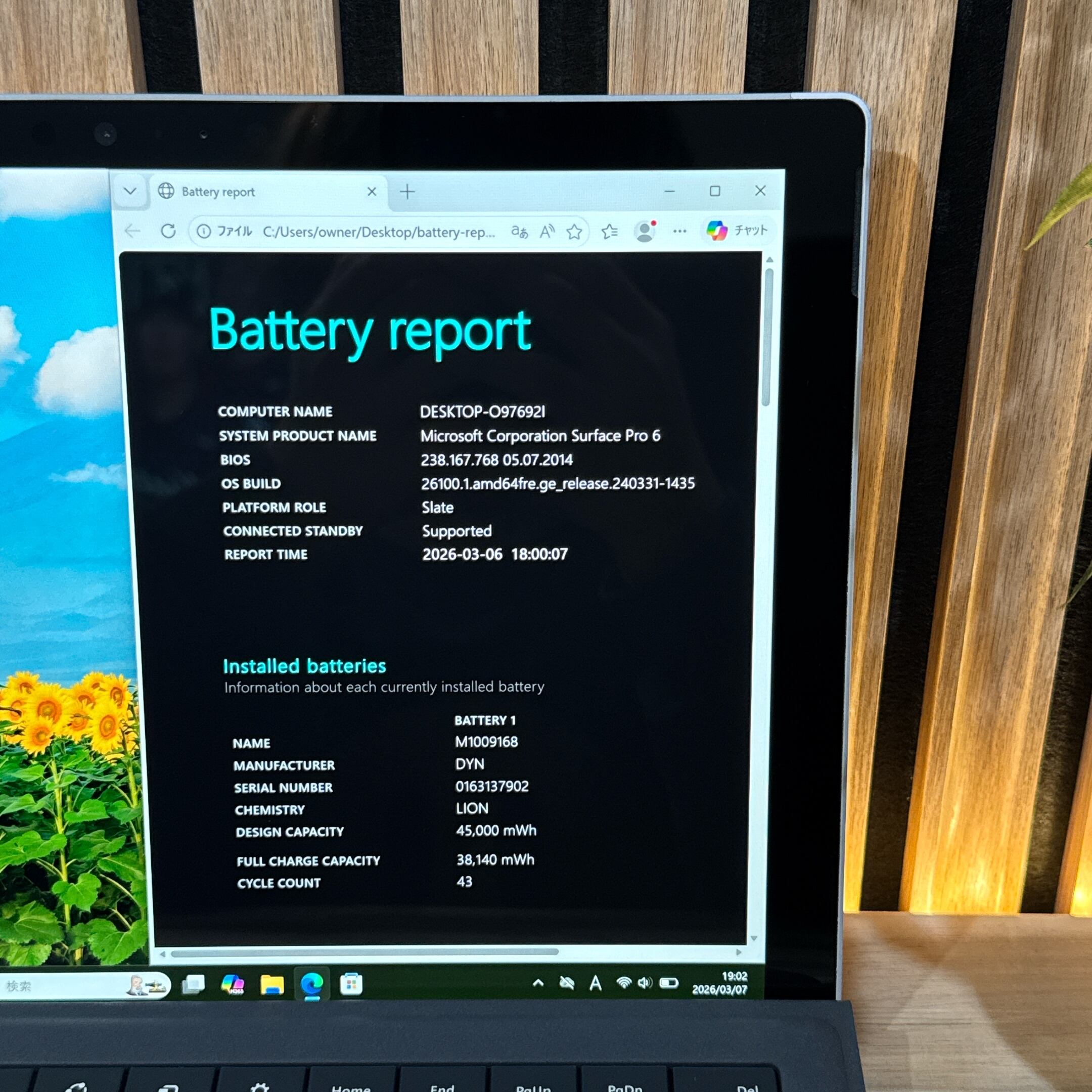Click the horizontal scrollbar at page bottom
This screenshot has height=1092, width=1092.
pos(365,953)
